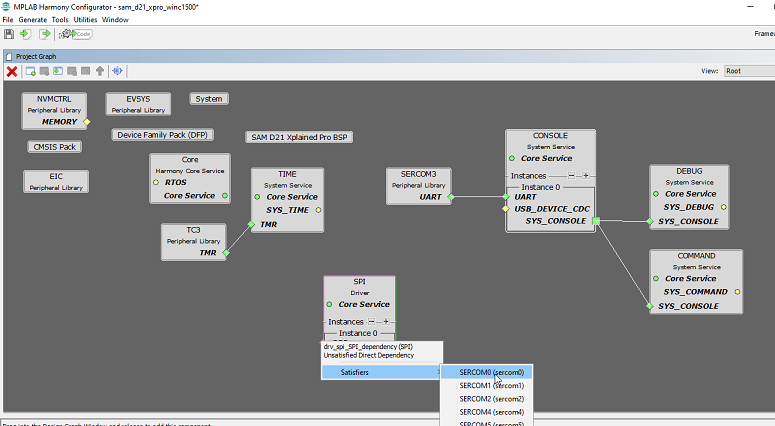775x426 pixels.
Task: Select the Device Family Pack (DFP) component
Action: coord(162,135)
